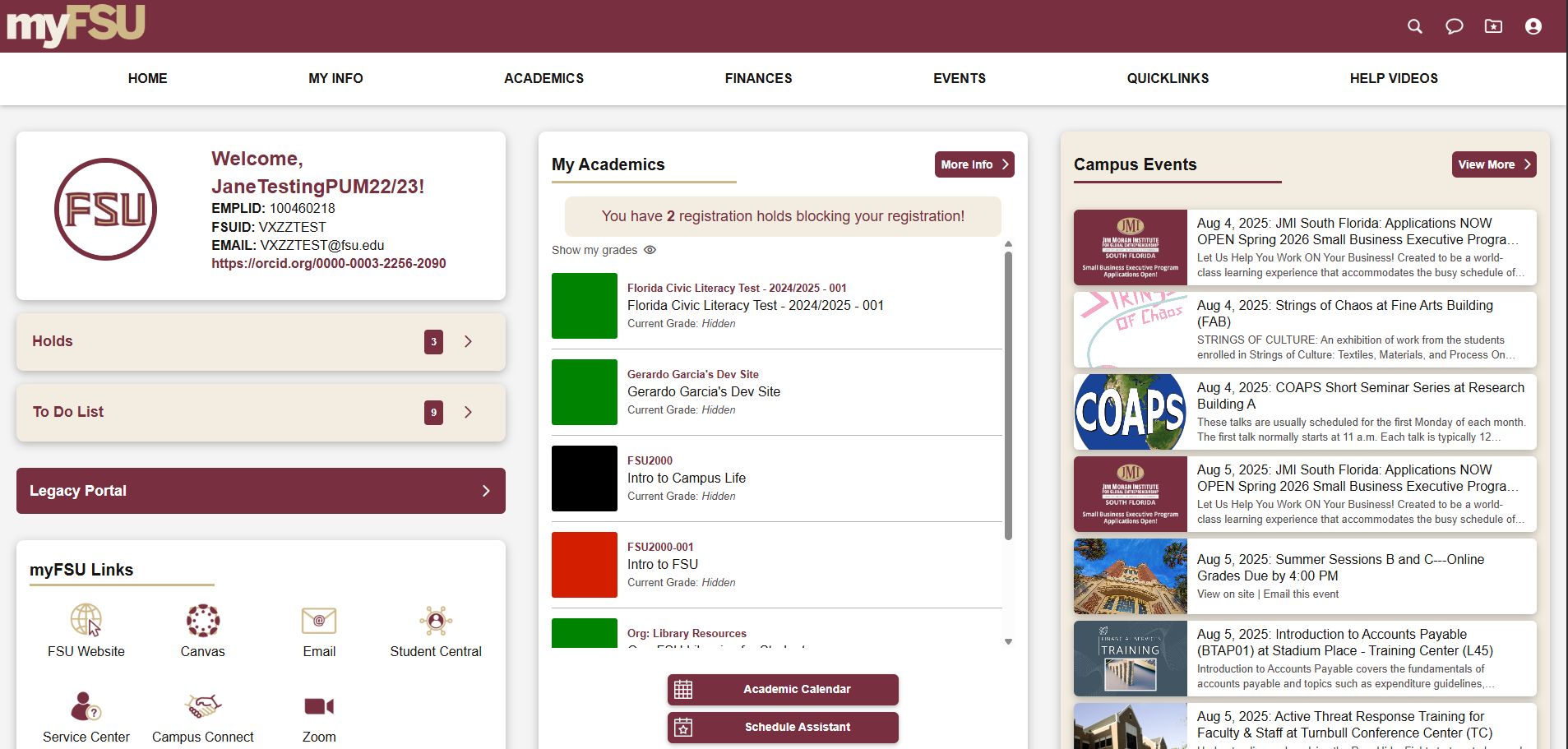Viewport: 1568px width, 749px height.
Task: Click the FSU seal profile image
Action: 105,209
